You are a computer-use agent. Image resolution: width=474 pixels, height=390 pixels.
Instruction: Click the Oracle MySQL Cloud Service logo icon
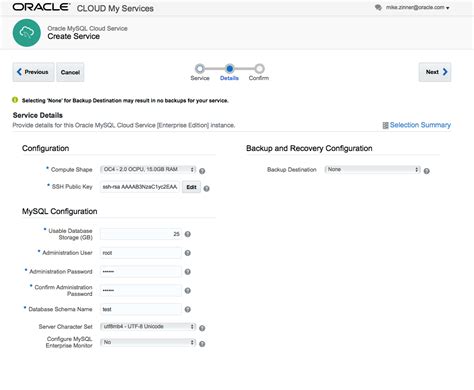[27, 33]
